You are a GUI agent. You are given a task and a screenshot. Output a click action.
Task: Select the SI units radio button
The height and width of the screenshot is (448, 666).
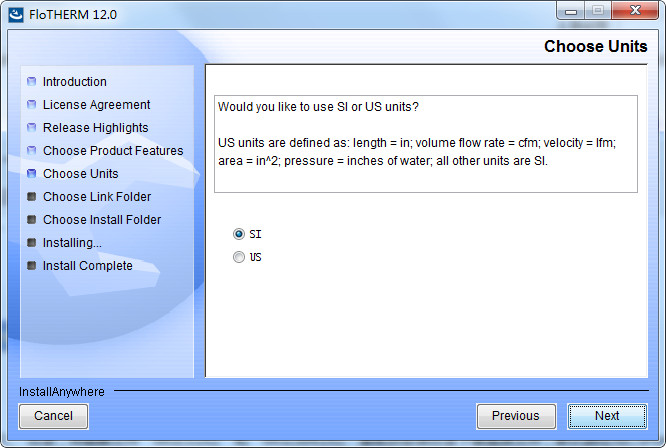pos(238,234)
